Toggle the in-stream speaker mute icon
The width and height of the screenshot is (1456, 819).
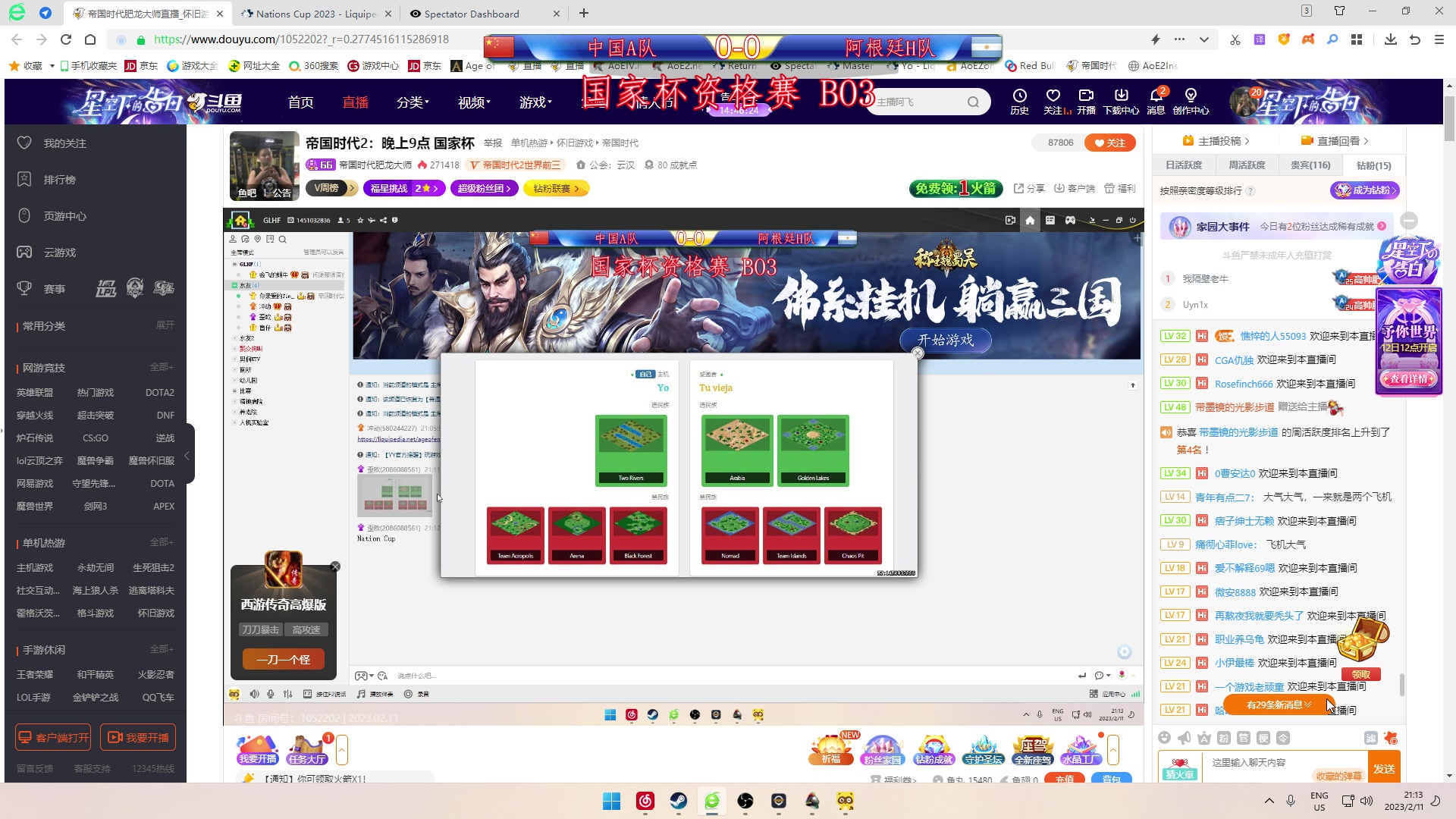pos(254,694)
